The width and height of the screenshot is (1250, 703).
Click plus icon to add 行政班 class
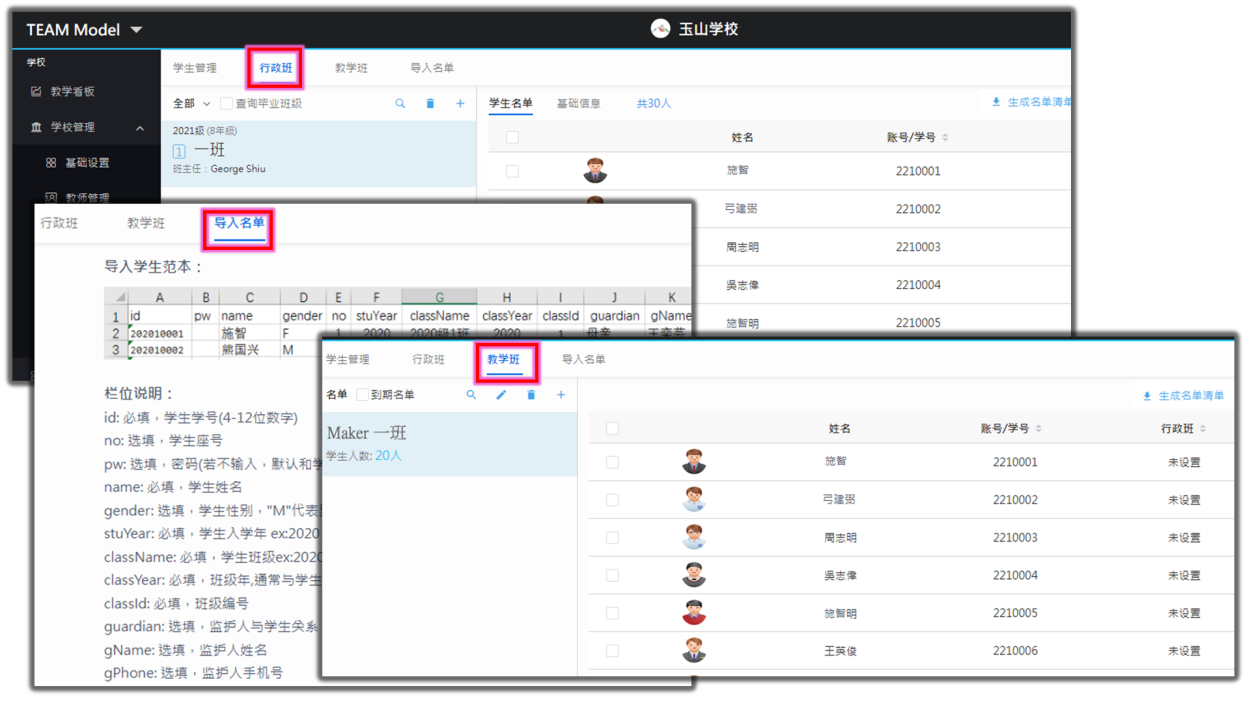click(460, 103)
